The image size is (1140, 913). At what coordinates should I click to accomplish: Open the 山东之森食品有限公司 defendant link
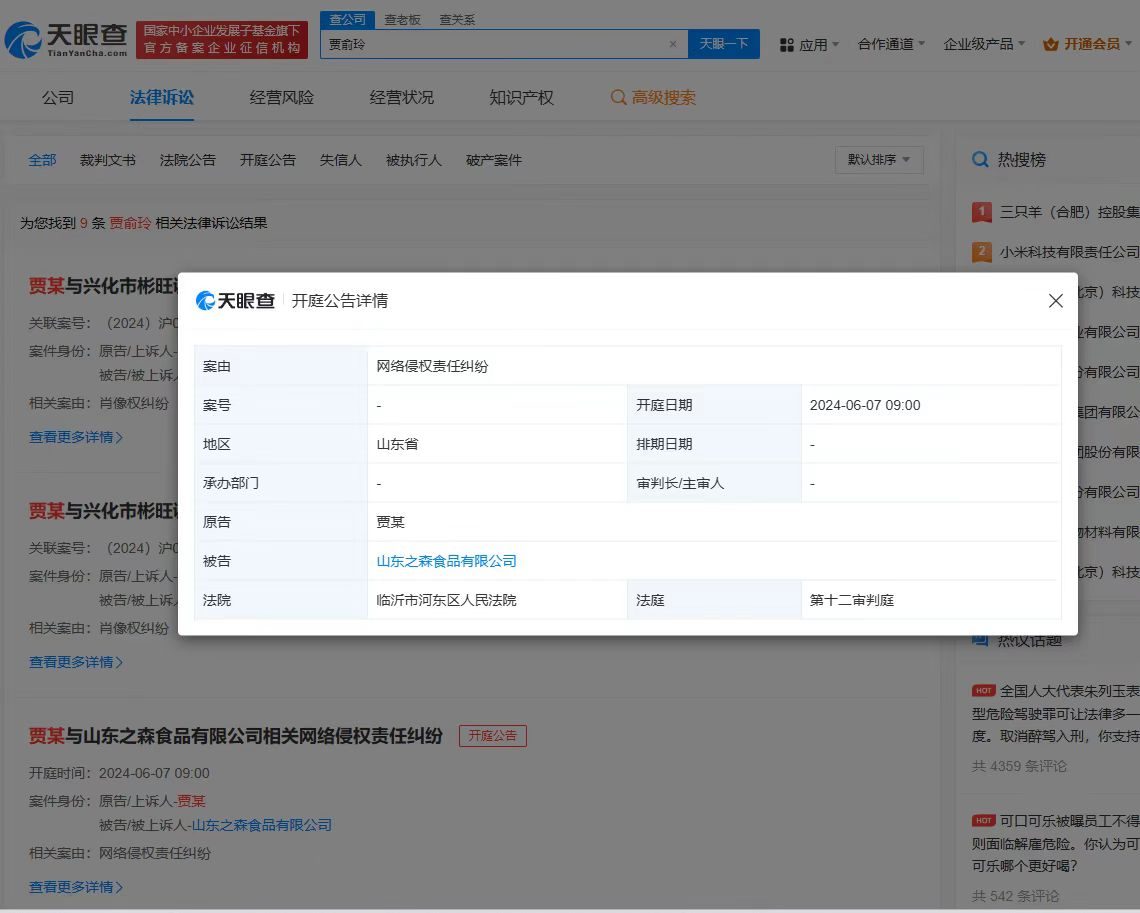pyautogui.click(x=447, y=561)
